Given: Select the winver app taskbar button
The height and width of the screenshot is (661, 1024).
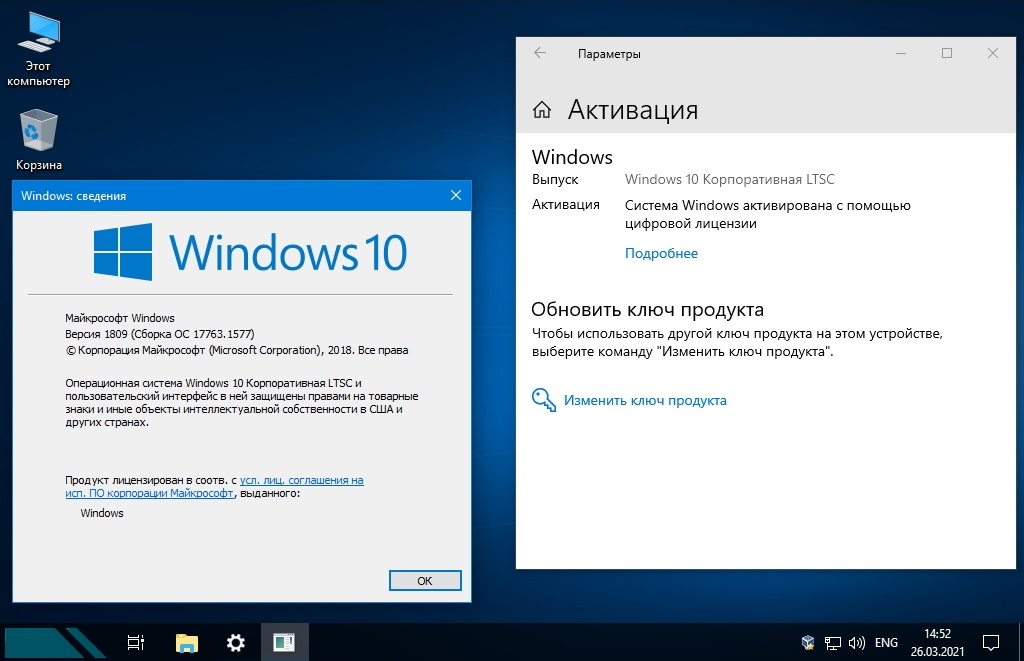Looking at the screenshot, I should [x=285, y=643].
